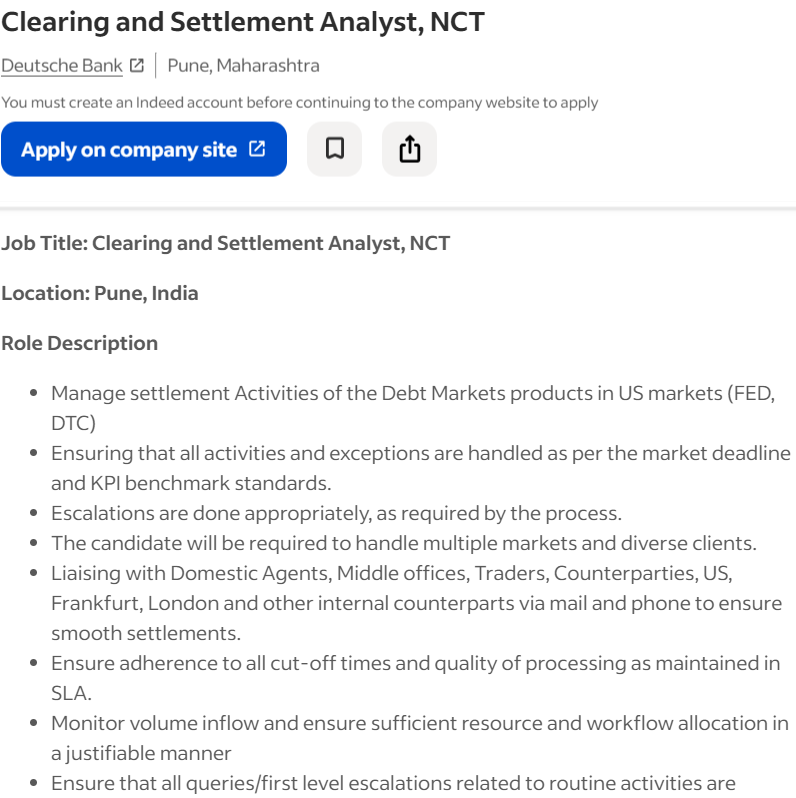Click the Escalations are done appropriately bullet
Viewport: 796px width, 798px height.
click(x=336, y=513)
